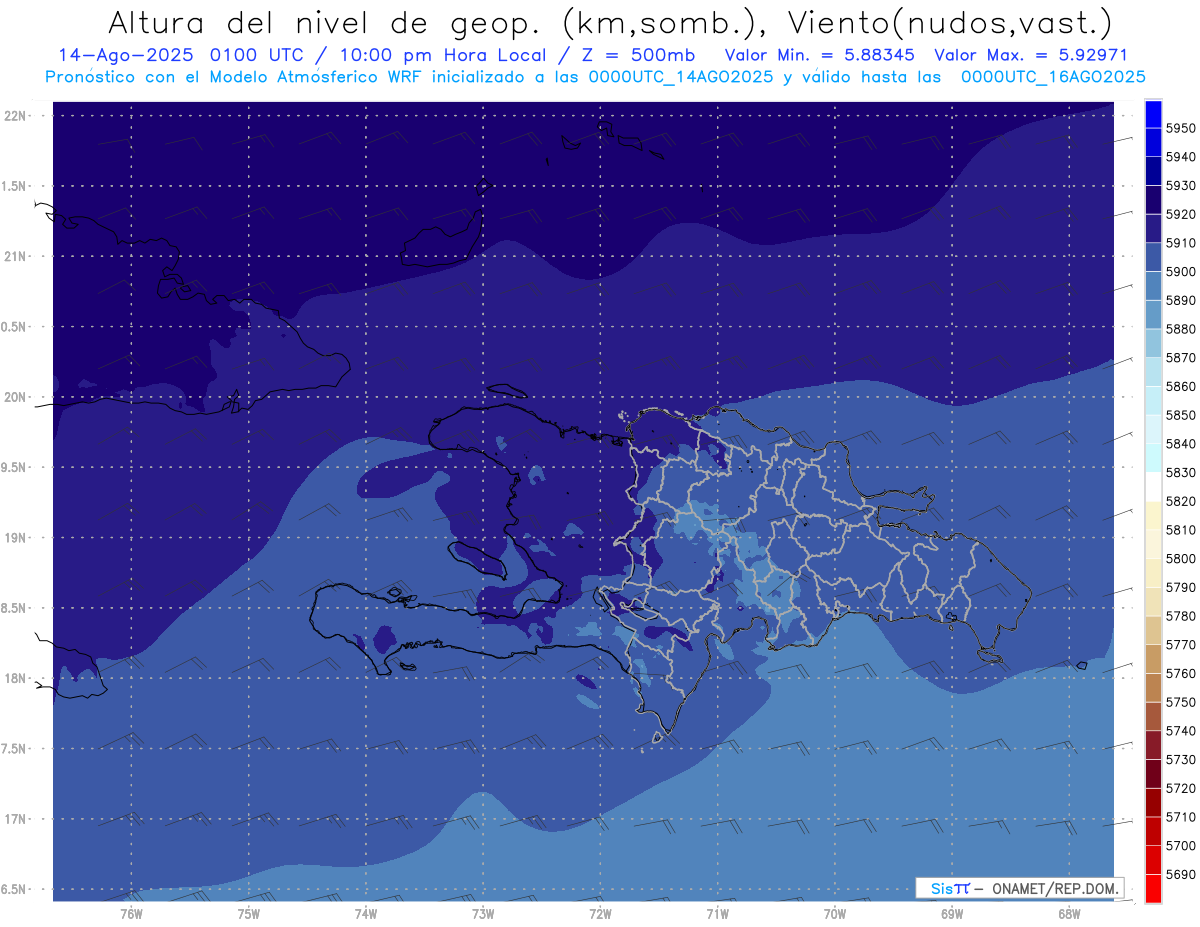Click the 5930 colorbar label
Image resolution: width=1200 pixels, height=927 pixels.
pos(1180,186)
